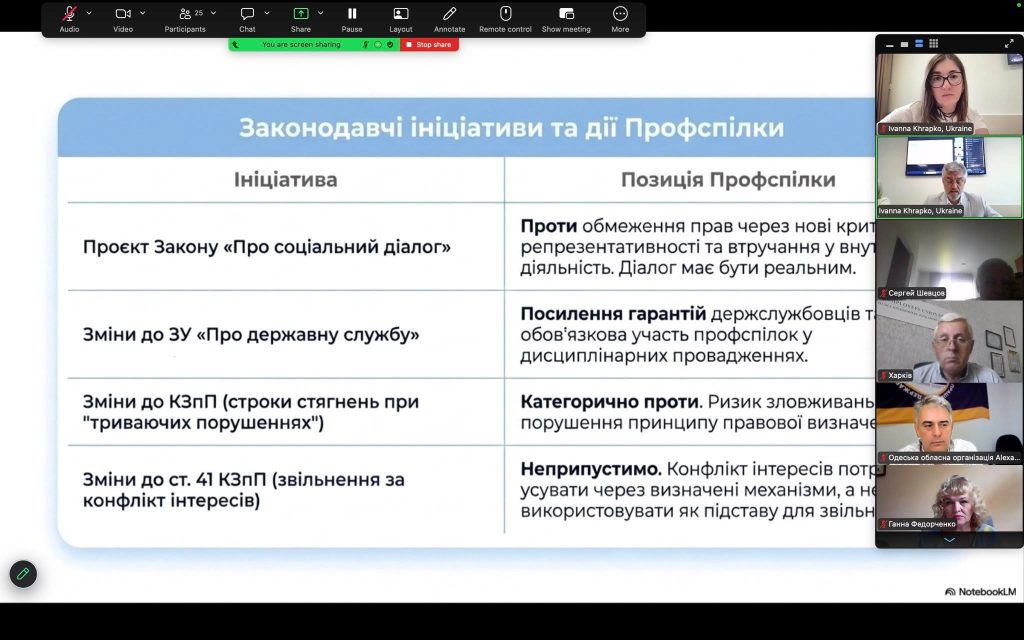This screenshot has width=1024, height=640.
Task: Expand the caret beside Participants count
Action: (214, 13)
